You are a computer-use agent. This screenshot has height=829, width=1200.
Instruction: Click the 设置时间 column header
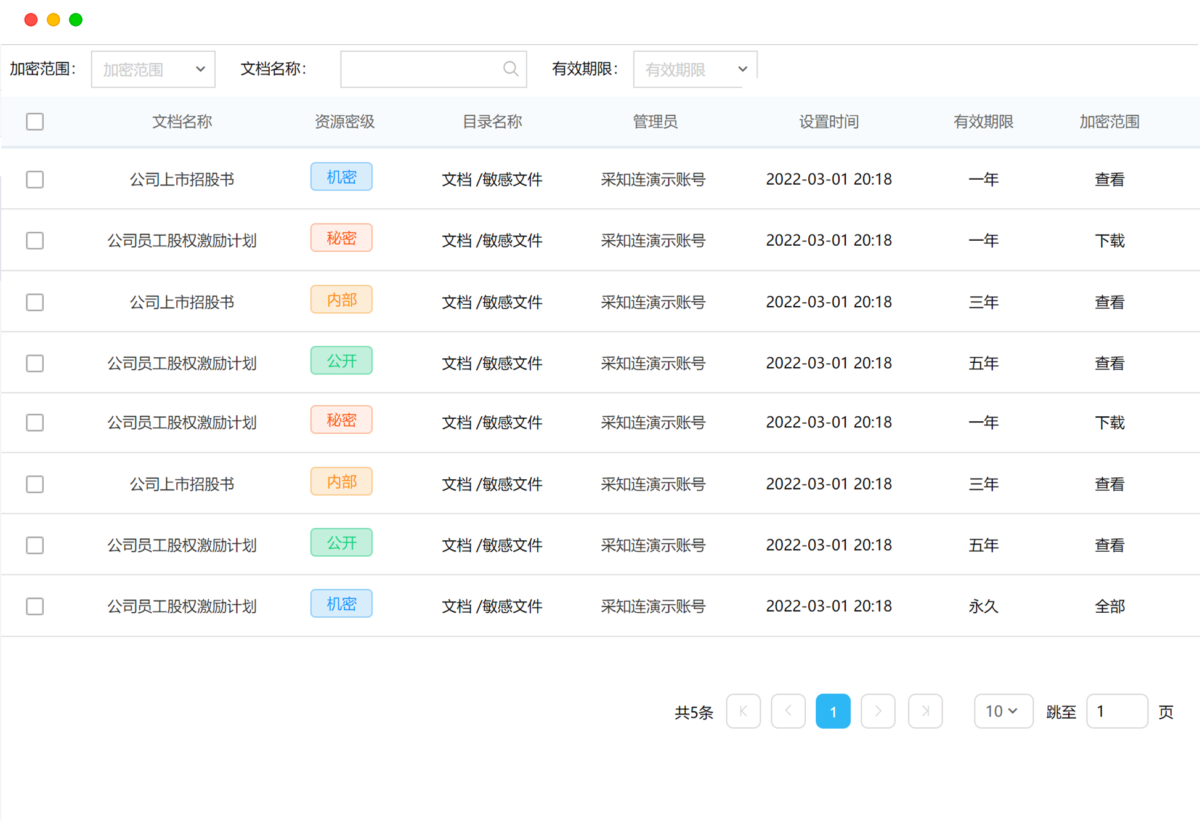point(829,122)
